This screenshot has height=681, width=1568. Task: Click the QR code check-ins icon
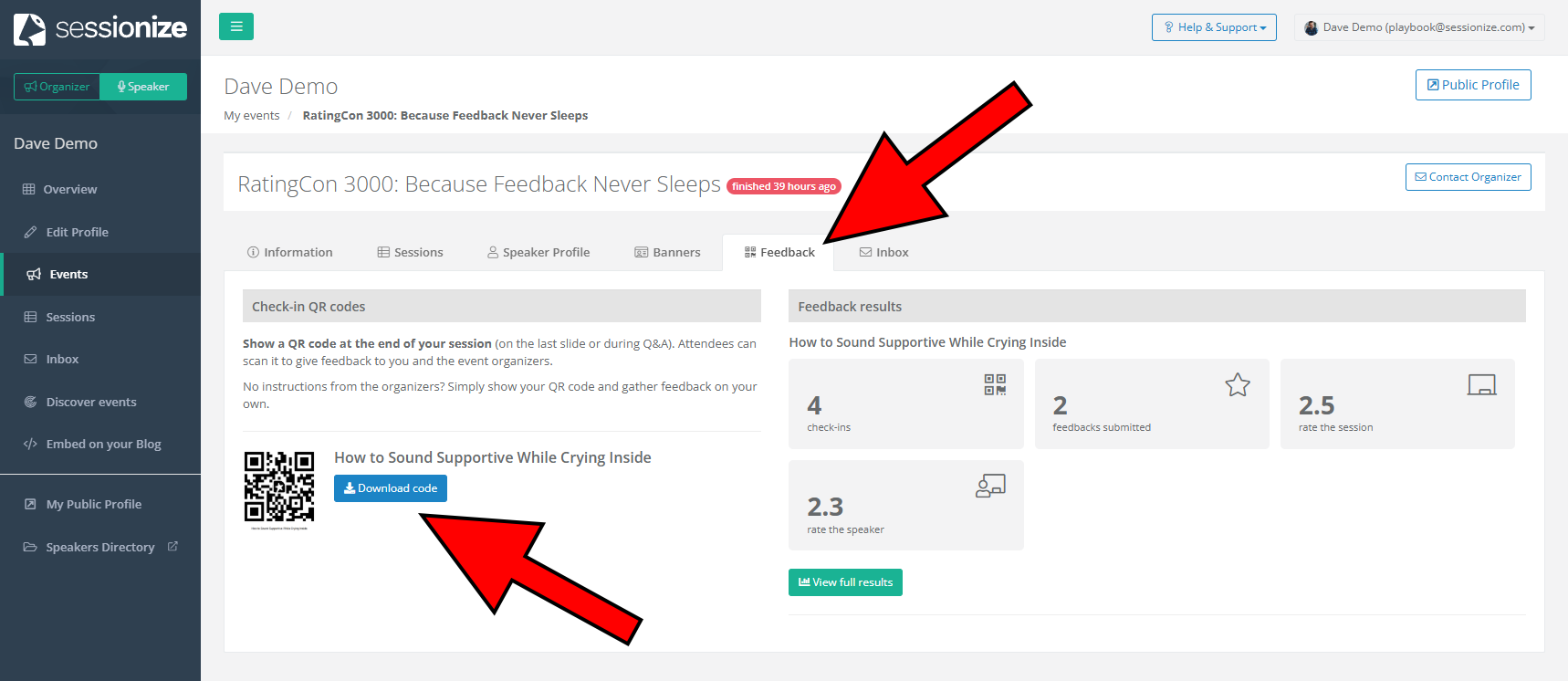coord(994,384)
